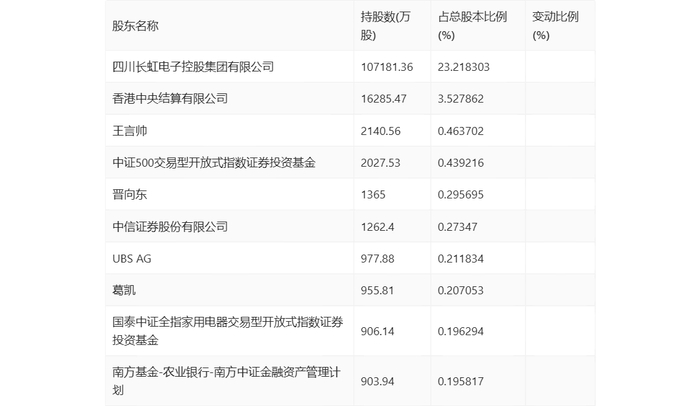This screenshot has height=406, width=700.
Task: Click shareholder UBS AG
Action: (132, 259)
